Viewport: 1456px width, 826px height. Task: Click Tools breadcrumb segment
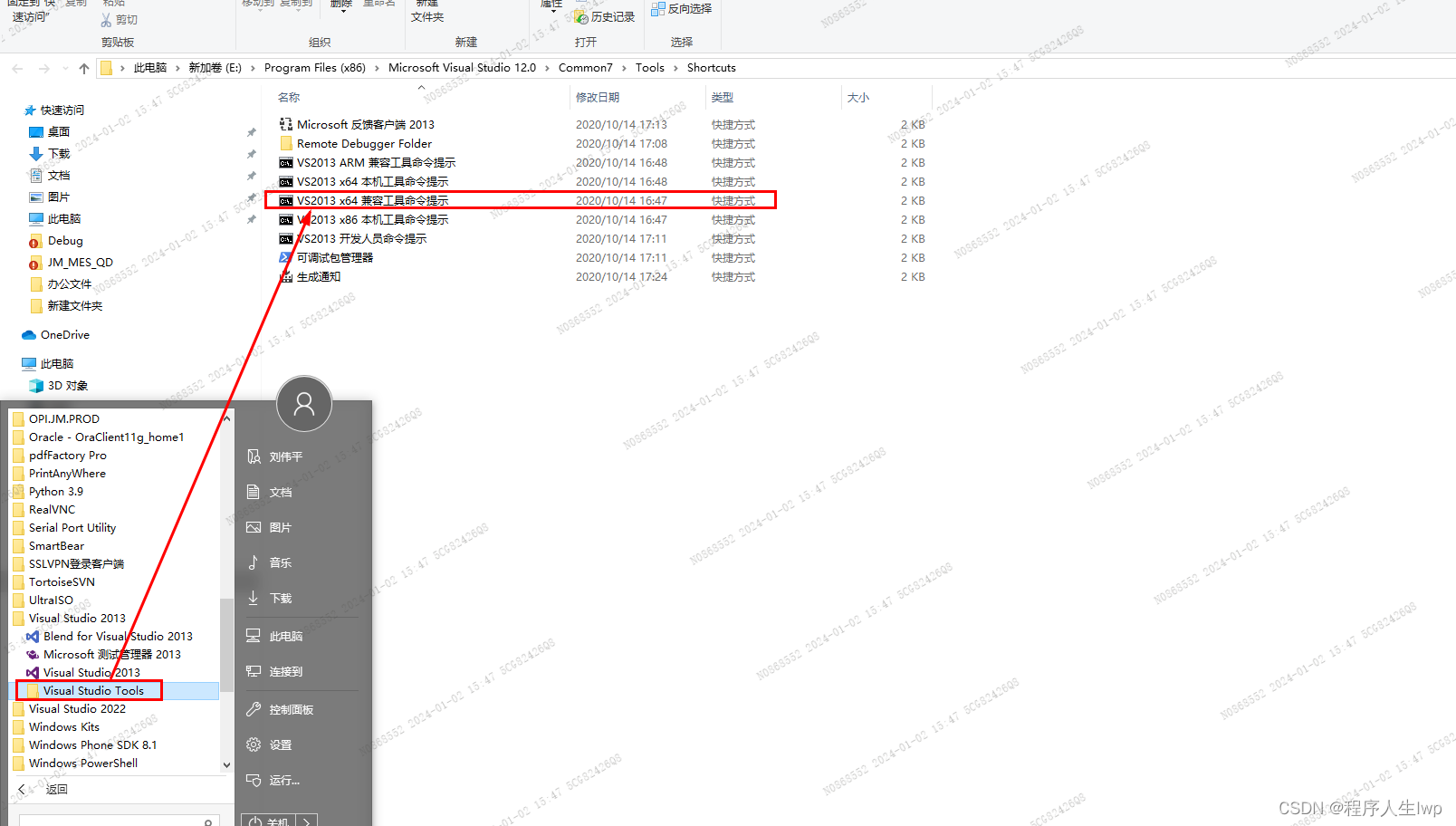pyautogui.click(x=649, y=68)
